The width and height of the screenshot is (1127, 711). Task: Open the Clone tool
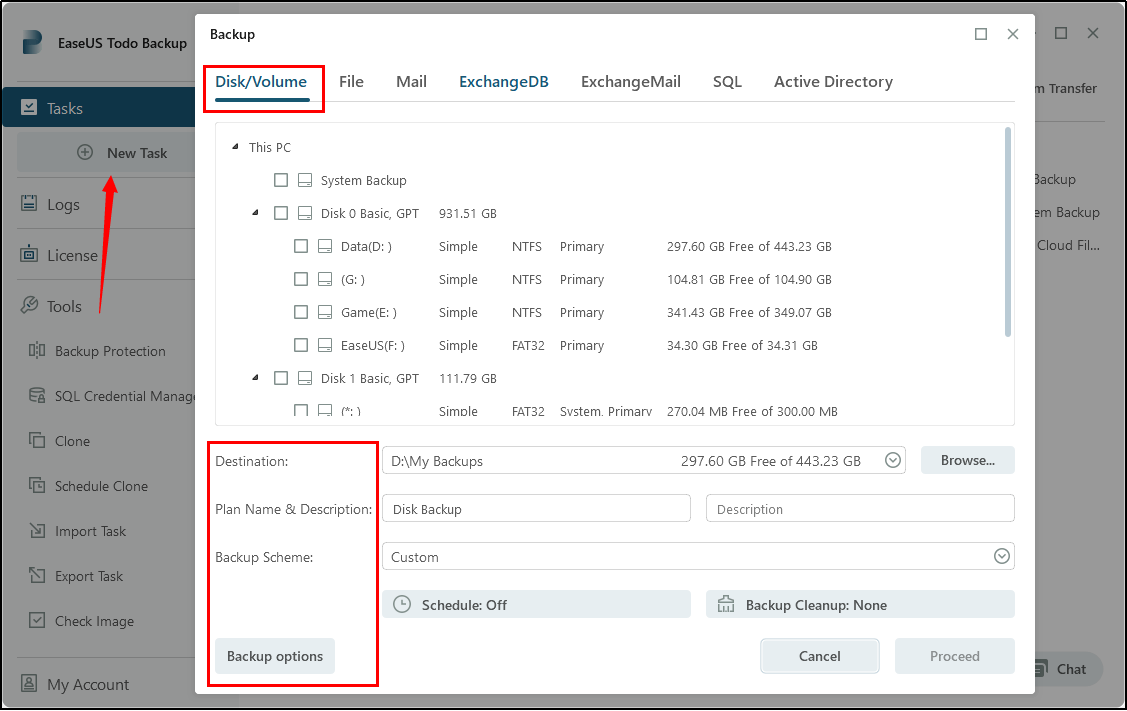[x=71, y=440]
